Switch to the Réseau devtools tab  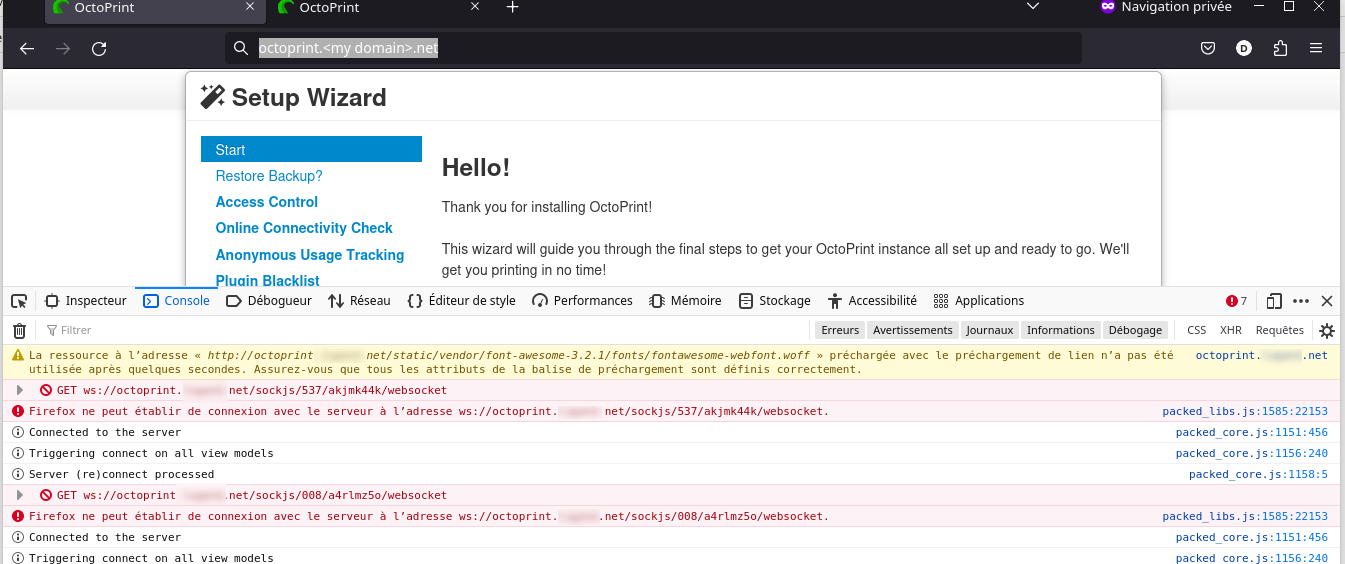click(x=359, y=301)
